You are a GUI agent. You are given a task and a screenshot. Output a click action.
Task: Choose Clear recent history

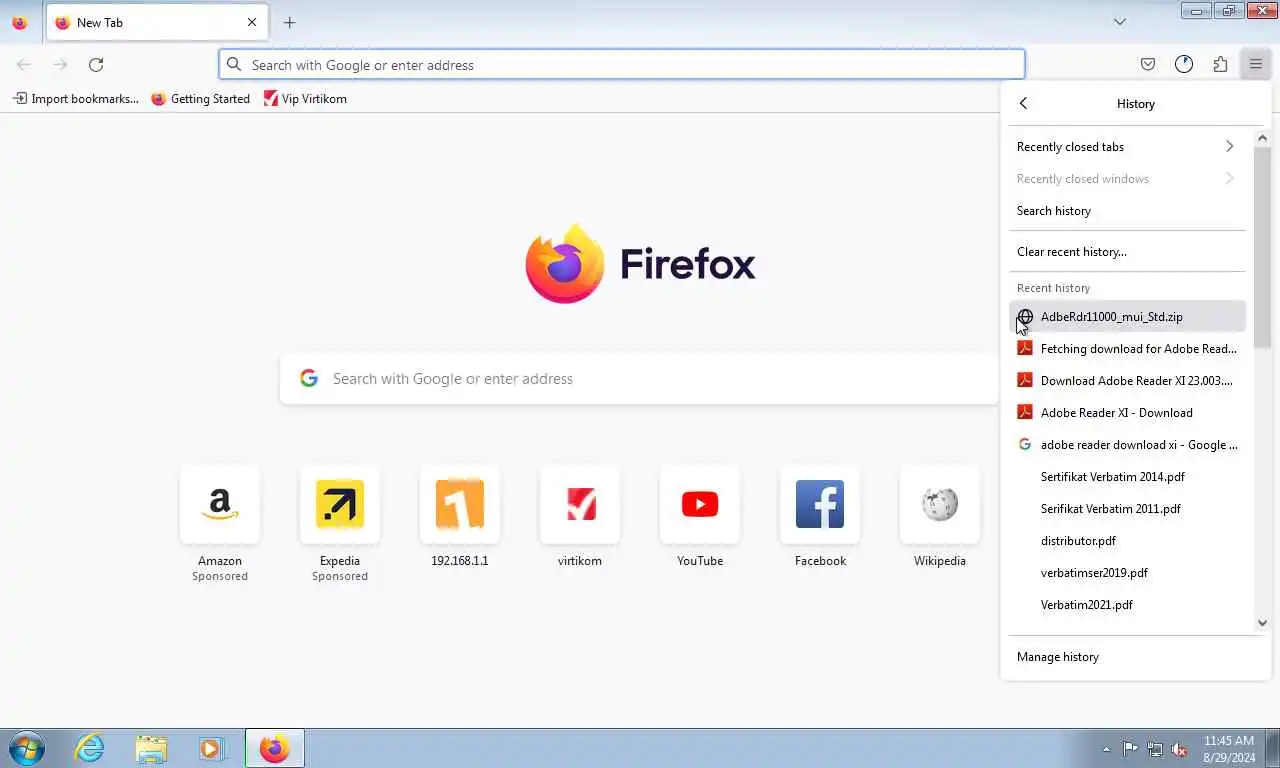[x=1127, y=252]
